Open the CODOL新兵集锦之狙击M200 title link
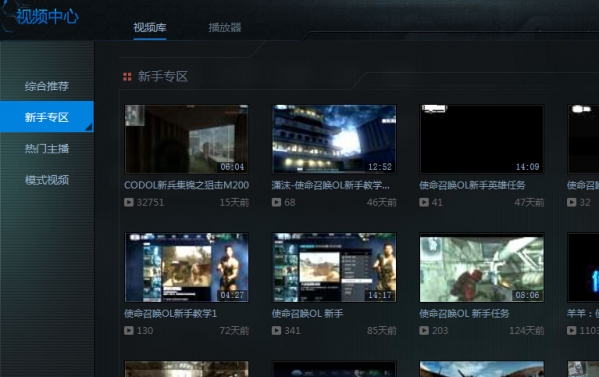The width and height of the screenshot is (599, 377). 186,185
